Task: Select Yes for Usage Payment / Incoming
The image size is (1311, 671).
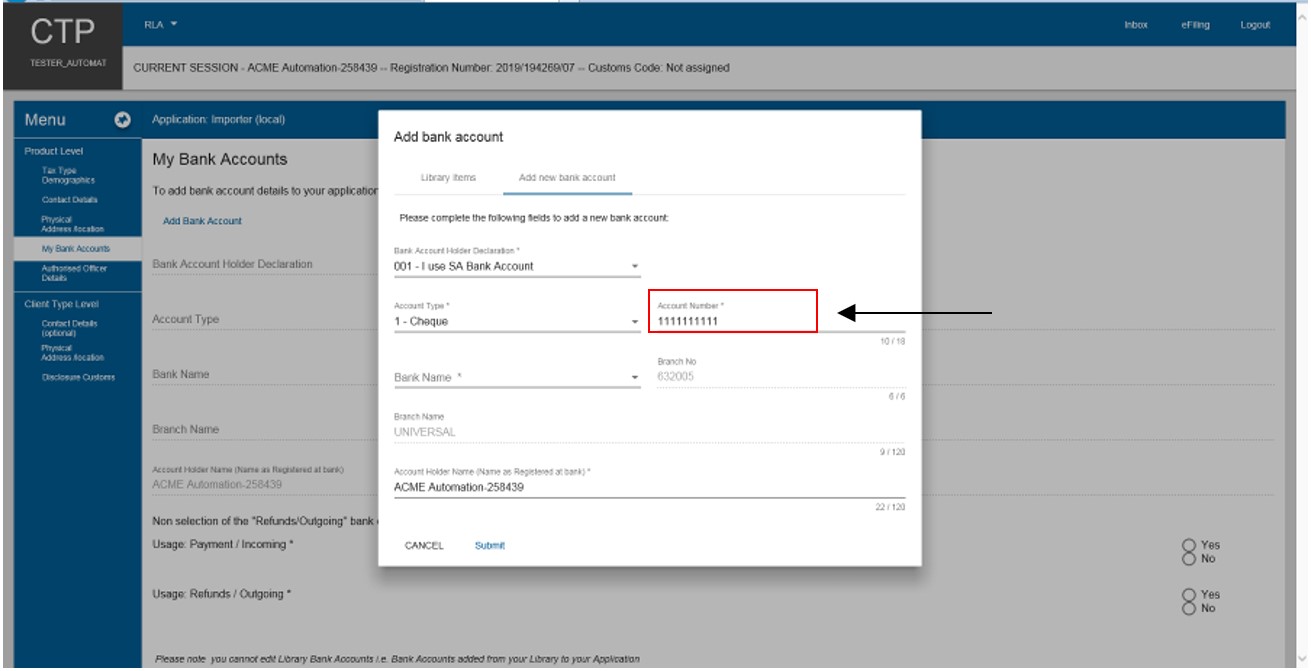Action: click(1189, 545)
